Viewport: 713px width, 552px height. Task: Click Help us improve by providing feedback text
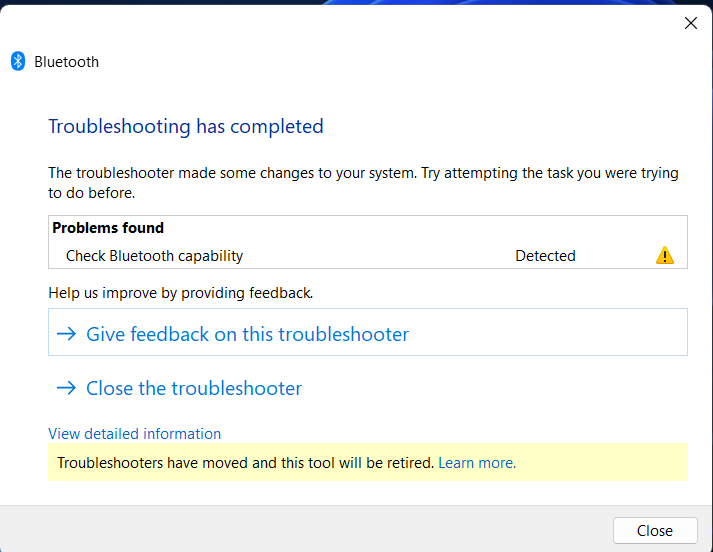pyautogui.click(x=181, y=293)
